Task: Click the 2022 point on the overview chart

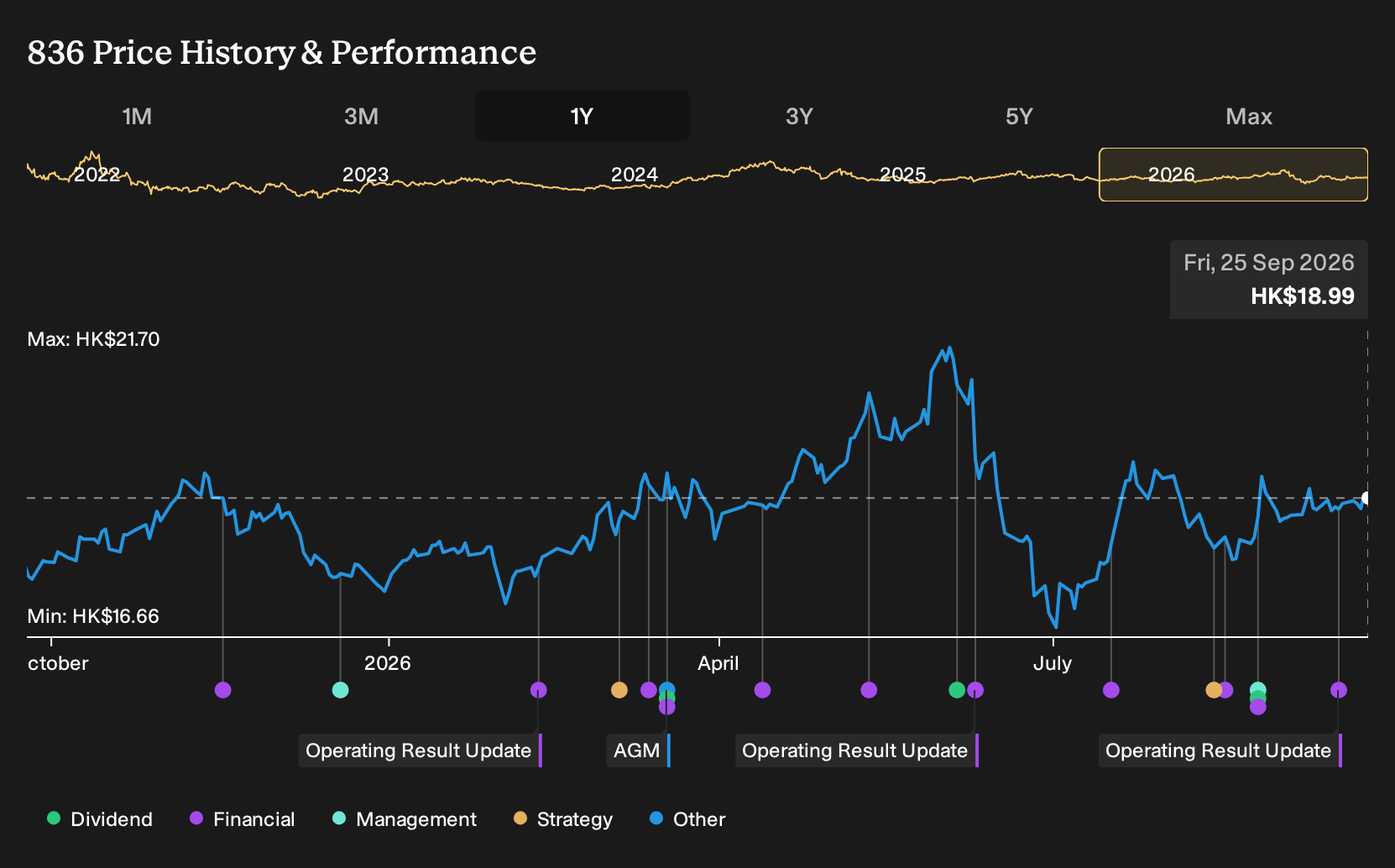Action: point(97,175)
